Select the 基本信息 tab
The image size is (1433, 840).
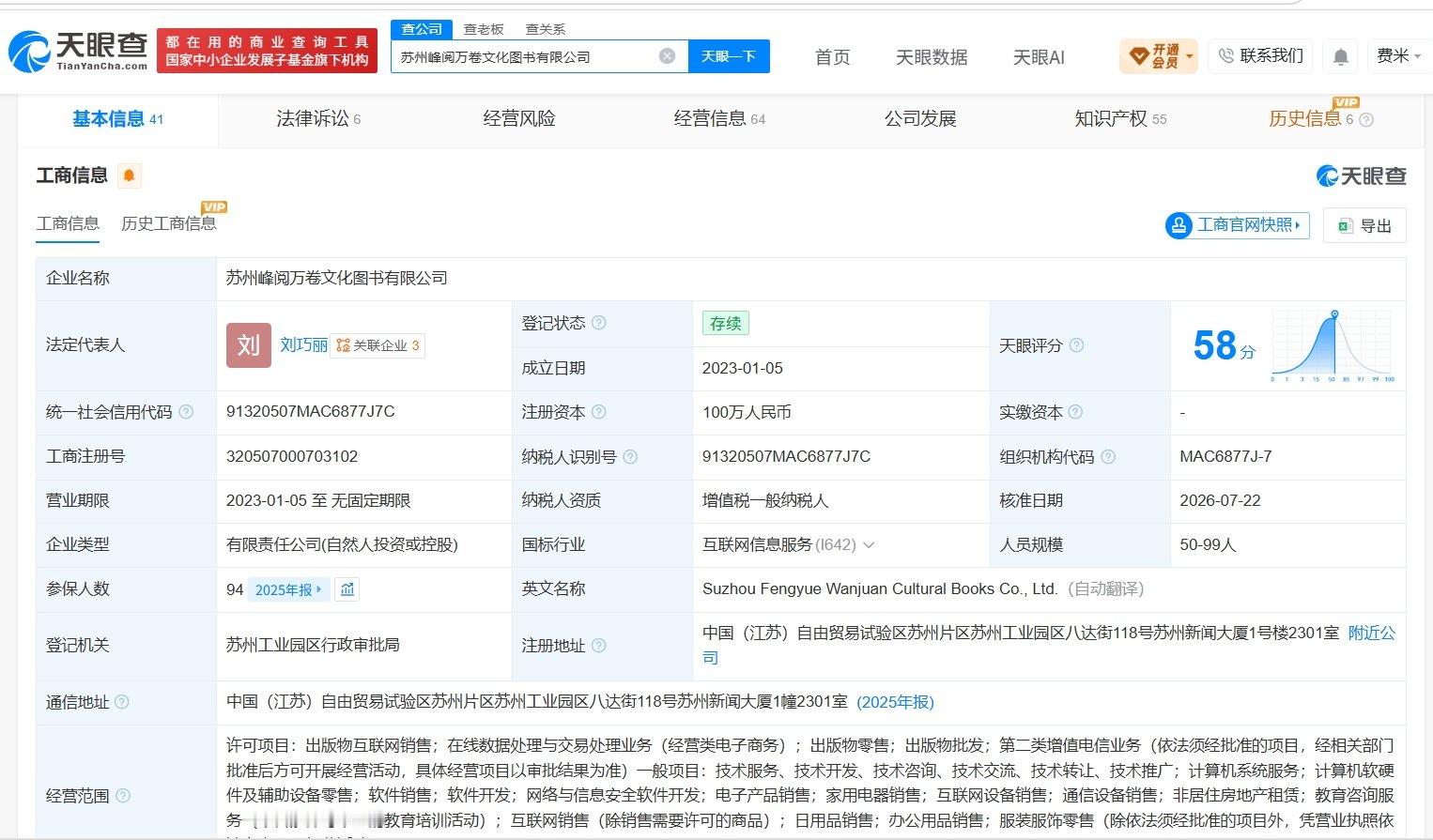click(117, 119)
